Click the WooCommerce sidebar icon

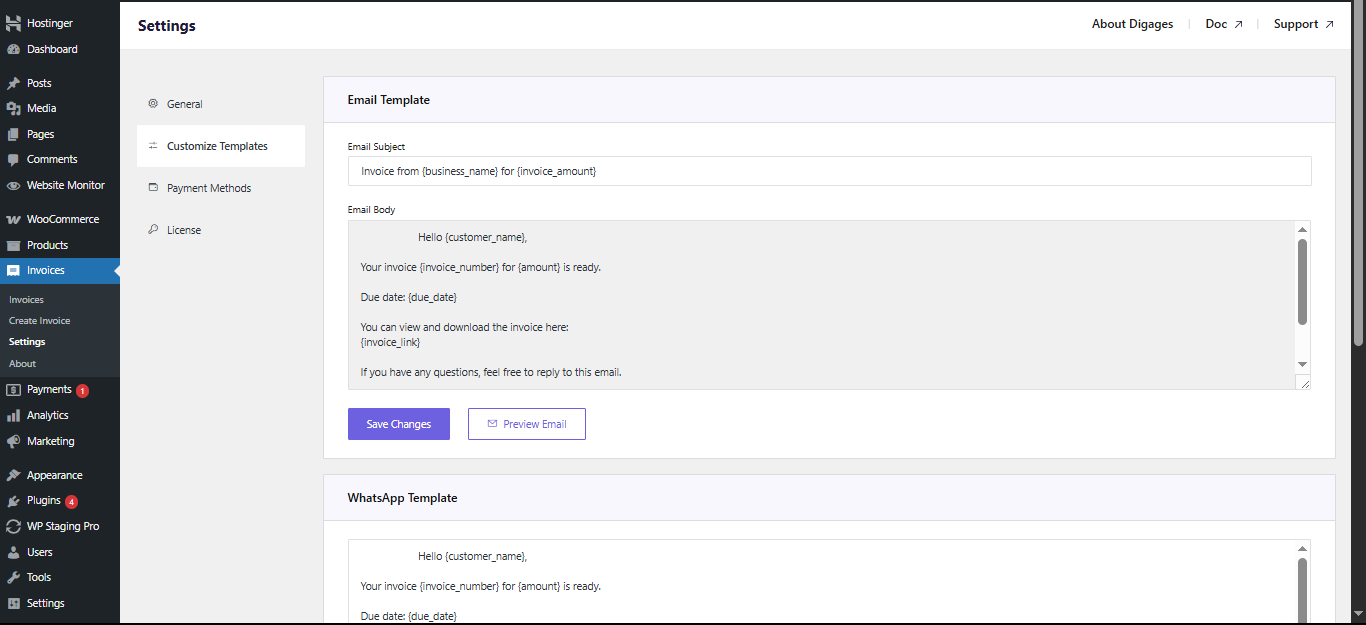pos(12,218)
